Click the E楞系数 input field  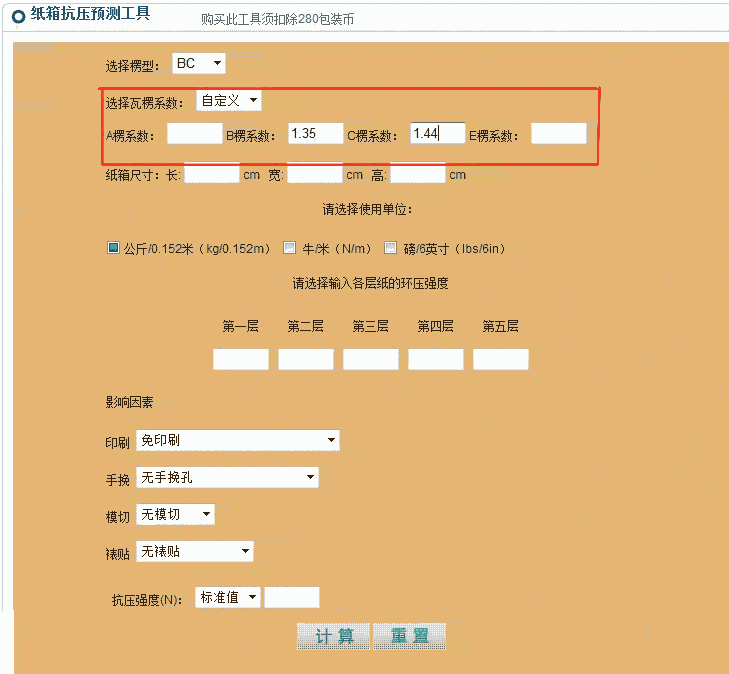[558, 134]
